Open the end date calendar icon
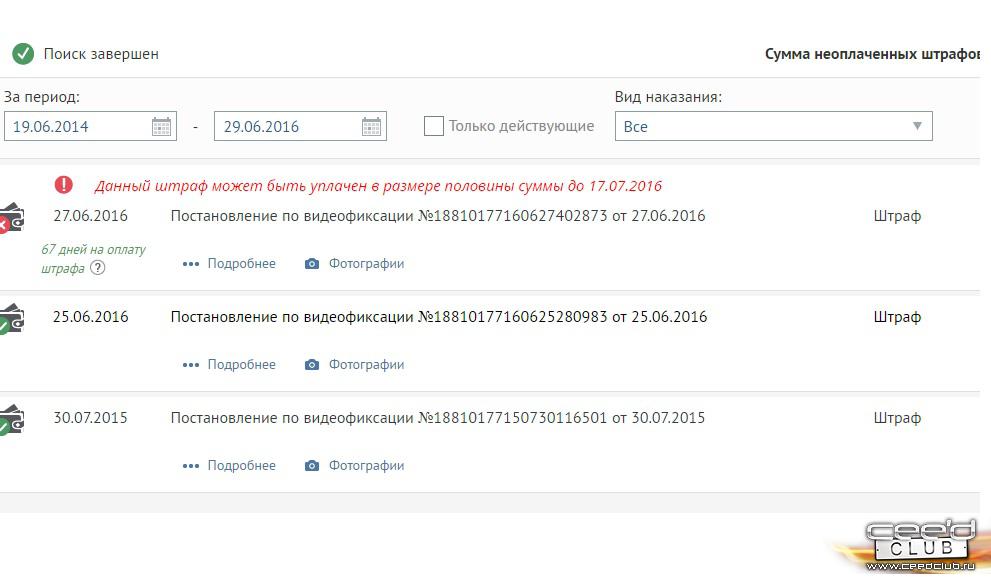991x584 pixels. [371, 126]
